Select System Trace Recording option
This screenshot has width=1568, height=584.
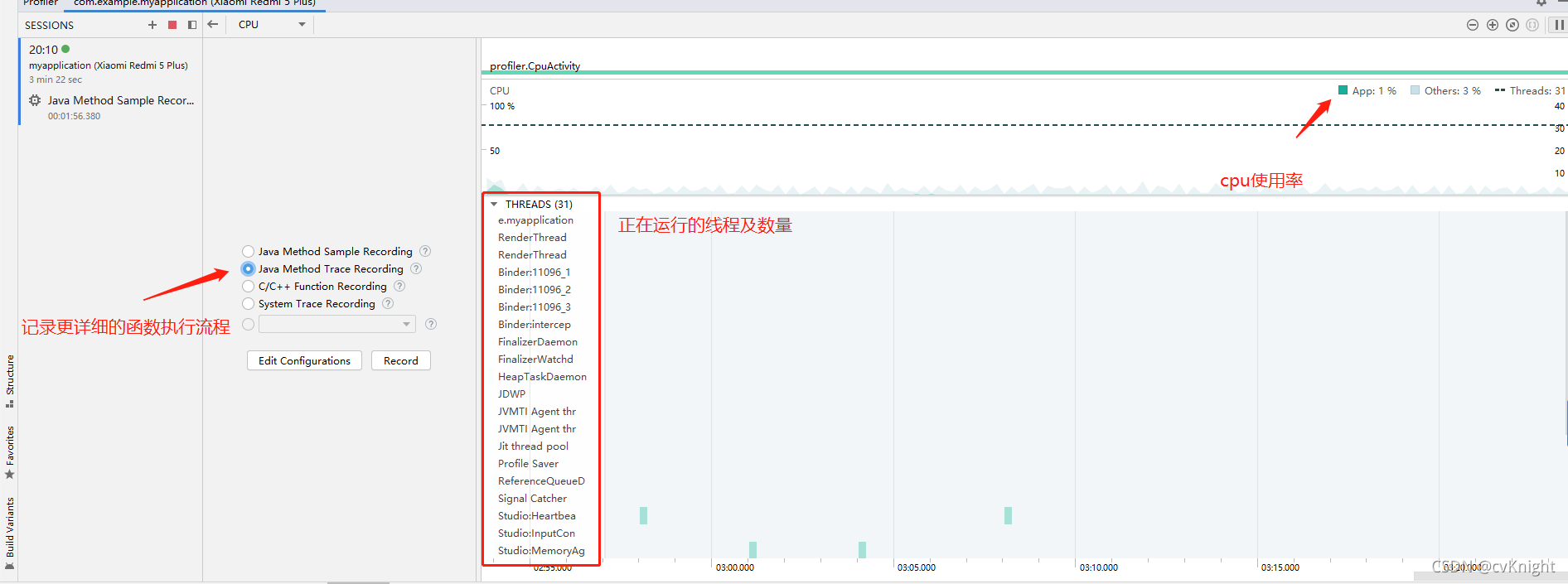pyautogui.click(x=248, y=303)
